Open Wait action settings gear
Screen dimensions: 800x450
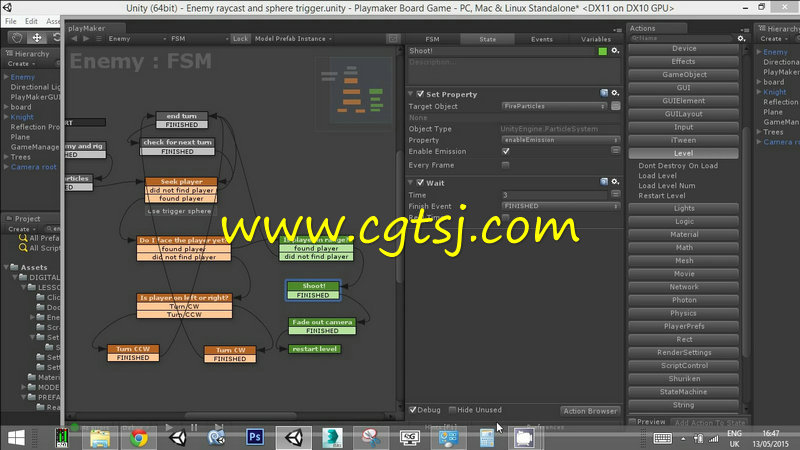[615, 182]
